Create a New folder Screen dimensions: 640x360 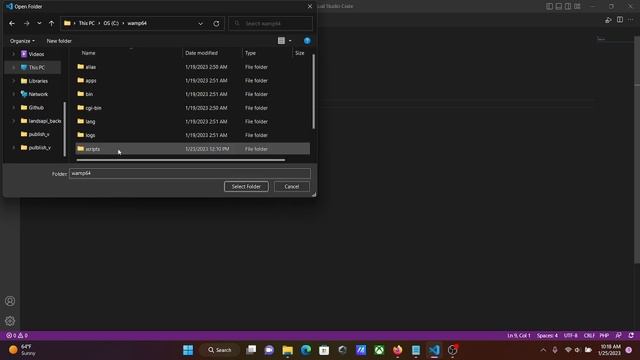pos(59,41)
